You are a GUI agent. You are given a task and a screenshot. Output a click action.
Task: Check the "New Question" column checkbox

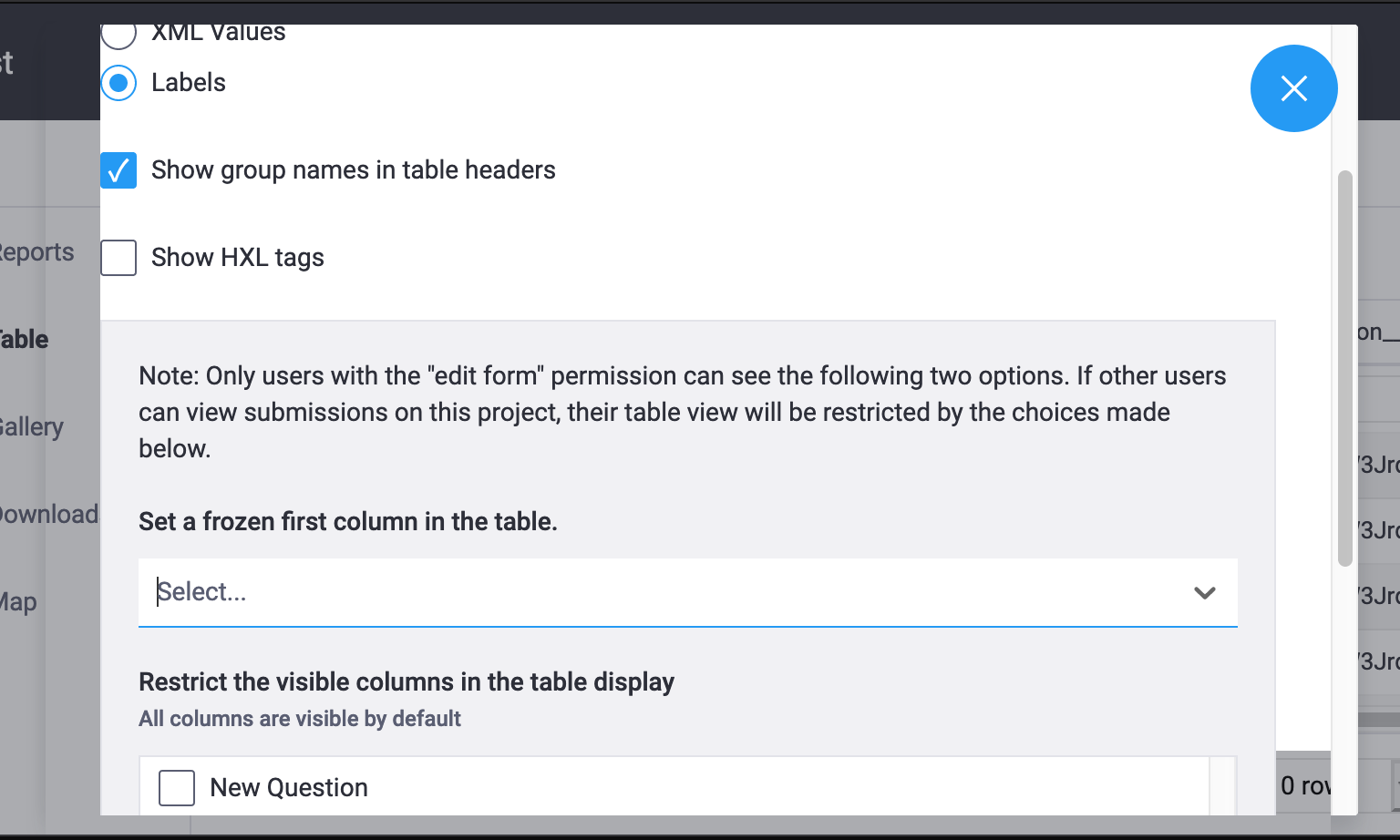pyautogui.click(x=177, y=787)
